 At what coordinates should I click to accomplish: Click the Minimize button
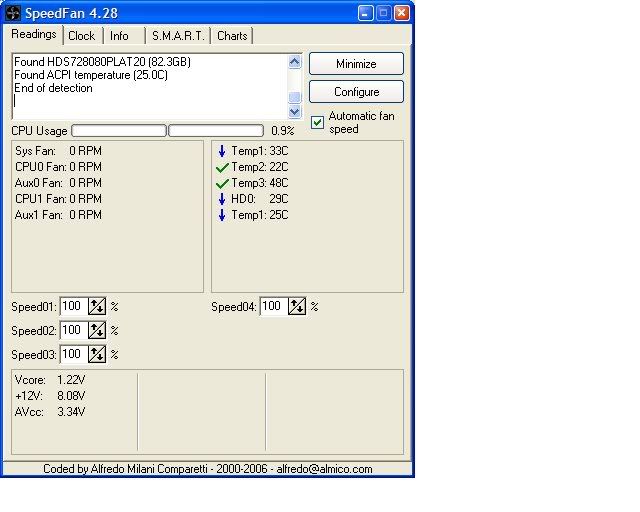tap(356, 64)
